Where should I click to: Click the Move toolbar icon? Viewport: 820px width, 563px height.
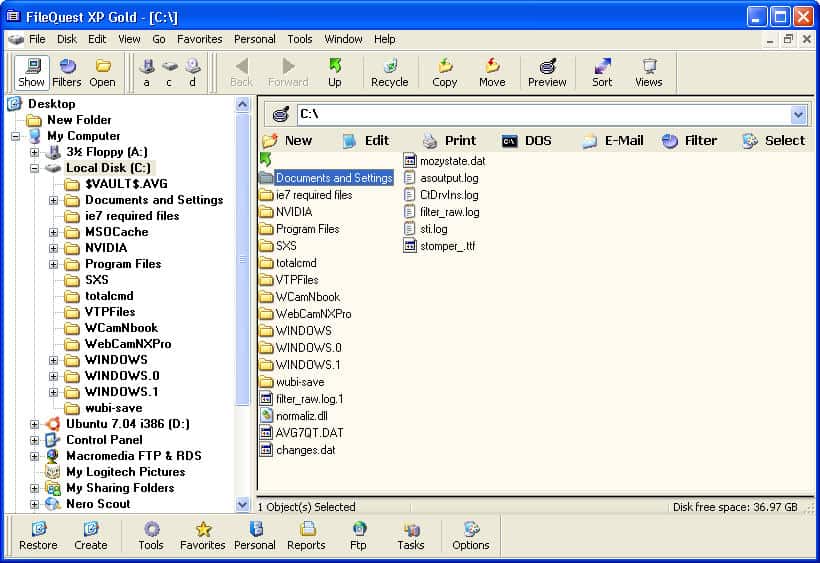tap(492, 72)
